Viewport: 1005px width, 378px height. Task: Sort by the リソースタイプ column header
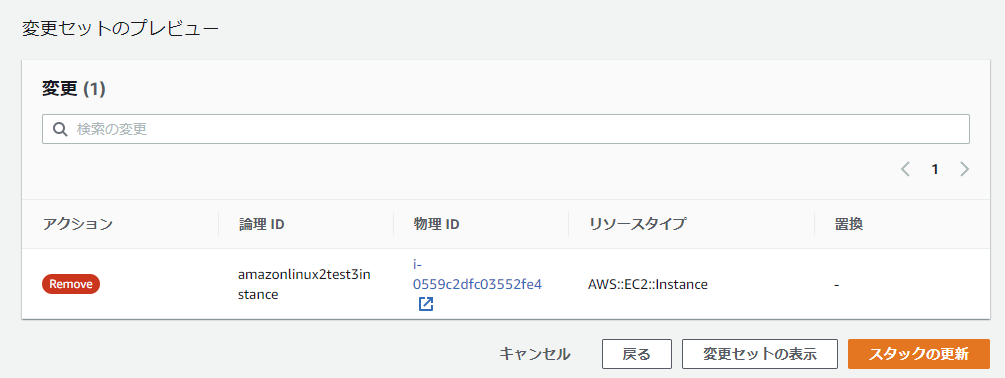636,224
